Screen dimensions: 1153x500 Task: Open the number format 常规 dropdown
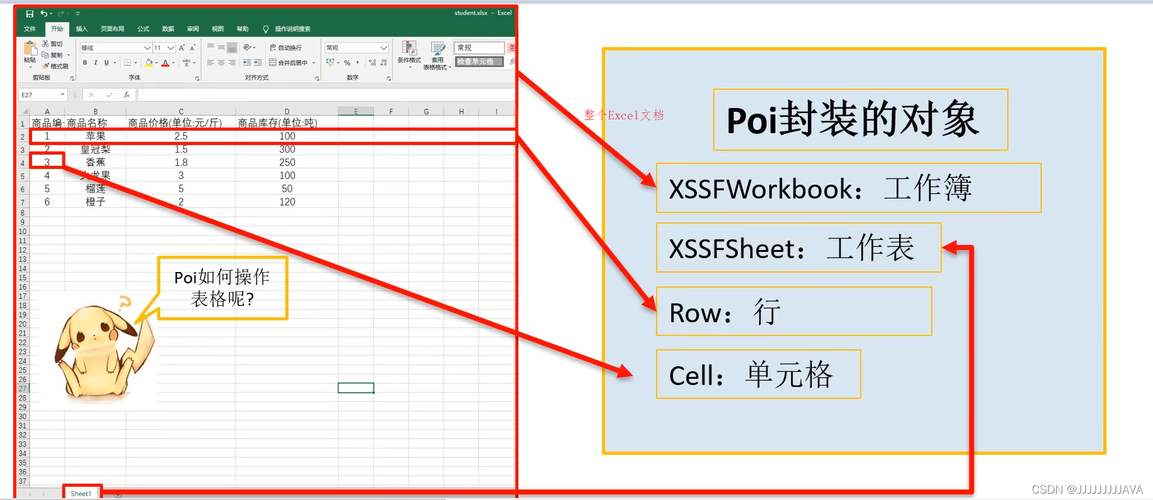[x=383, y=48]
